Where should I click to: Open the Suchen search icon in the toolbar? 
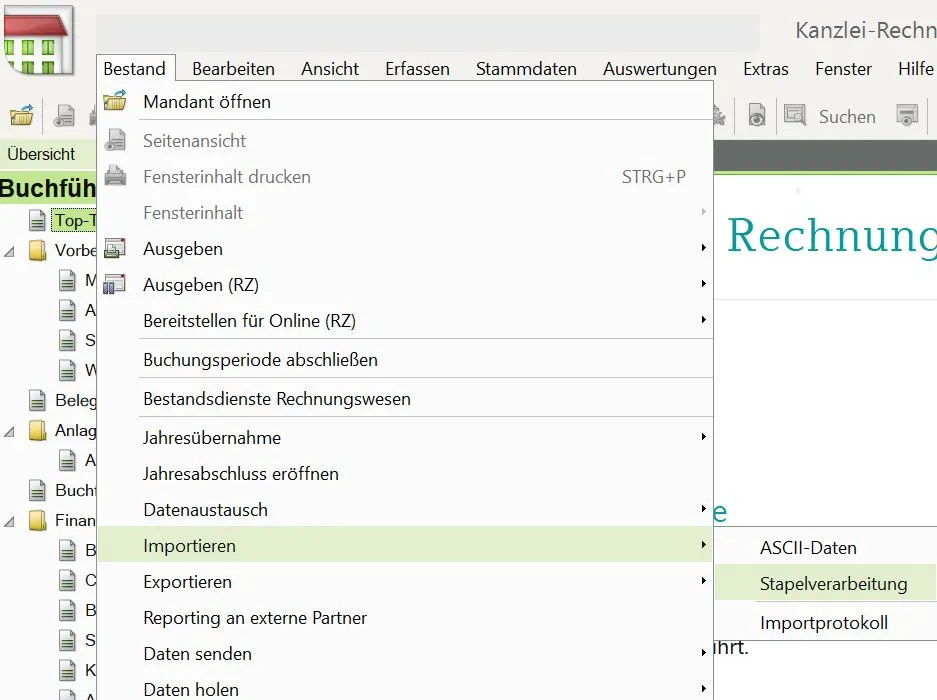tap(795, 115)
